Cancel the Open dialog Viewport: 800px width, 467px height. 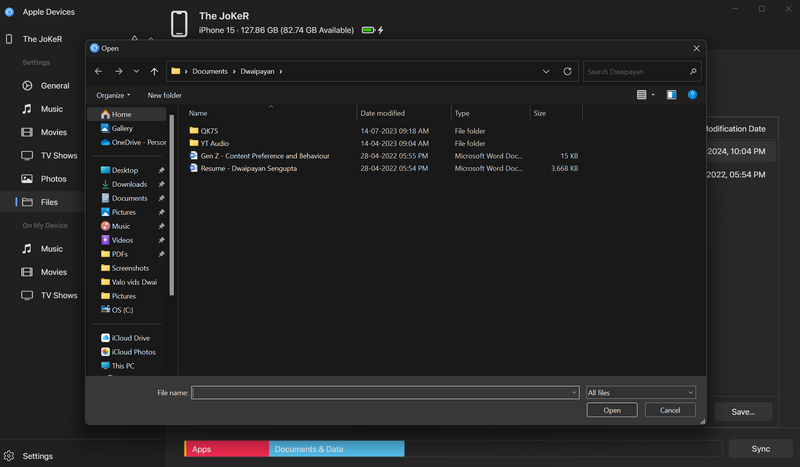pos(670,410)
